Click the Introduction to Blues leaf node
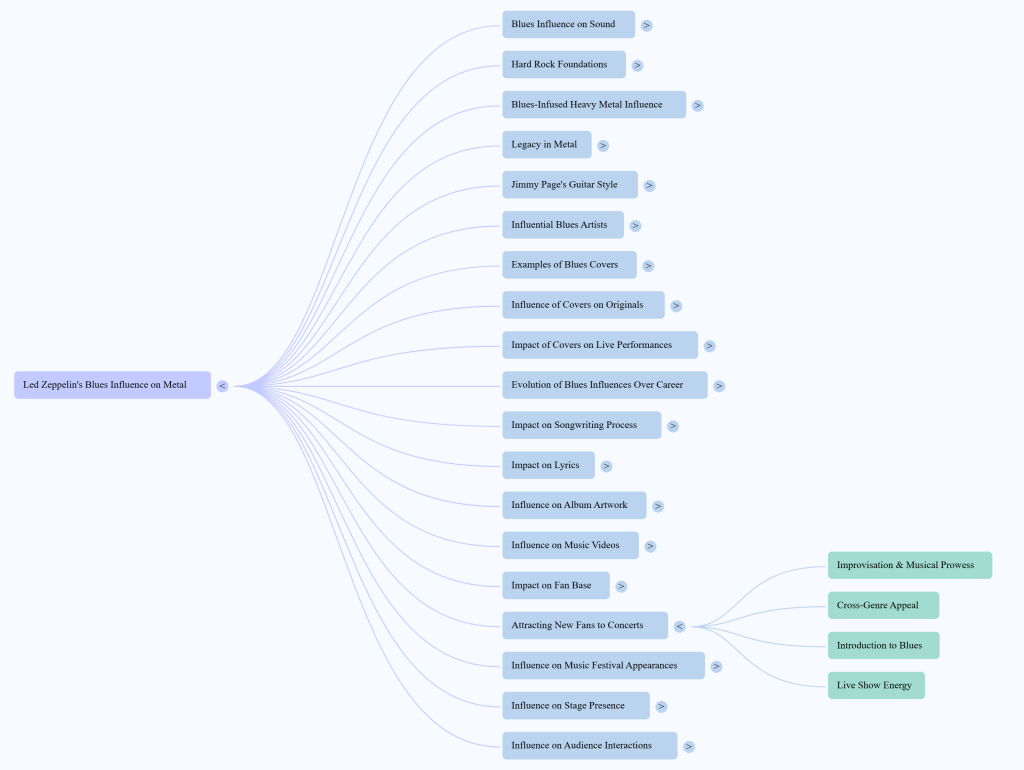This screenshot has width=1024, height=770. point(883,645)
